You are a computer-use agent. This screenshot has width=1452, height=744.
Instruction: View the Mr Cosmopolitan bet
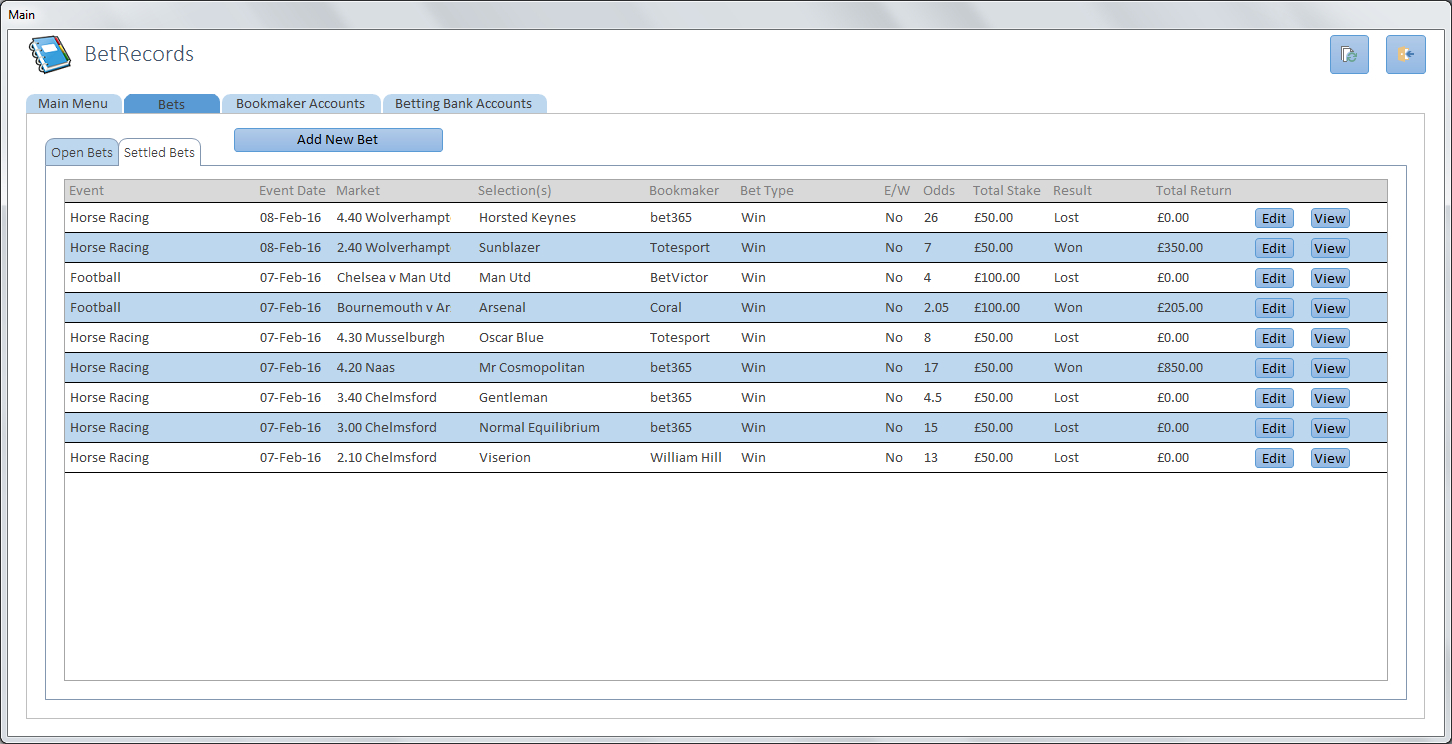pyautogui.click(x=1329, y=368)
